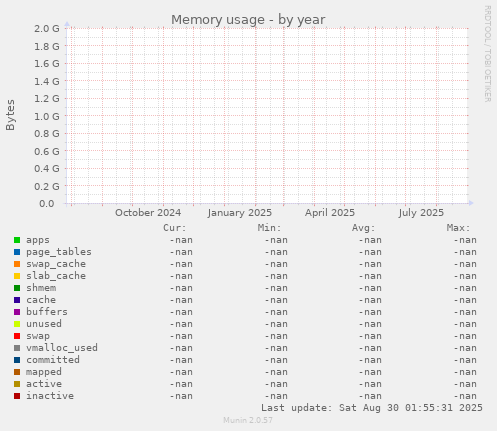This screenshot has height=431, width=497.
Task: Click the July 2025 axis label
Action: coord(421,213)
